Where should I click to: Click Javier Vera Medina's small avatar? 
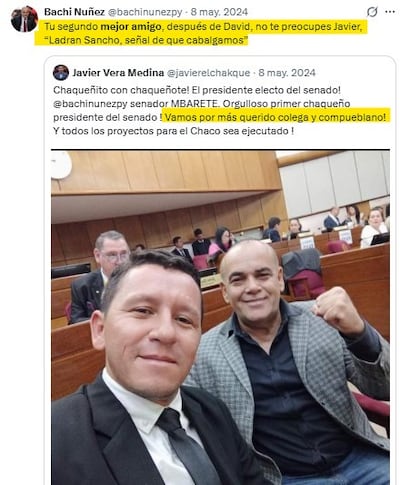61,73
